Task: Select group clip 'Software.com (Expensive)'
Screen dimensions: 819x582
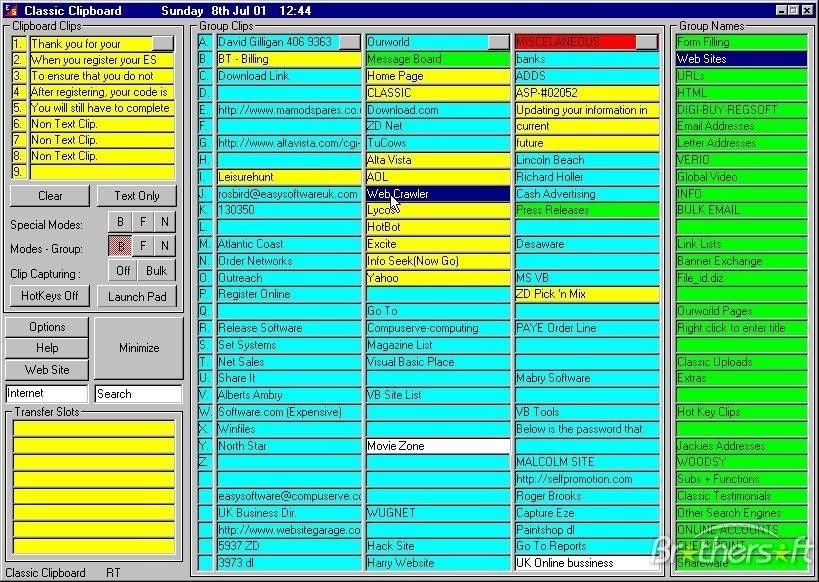Action: pyautogui.click(x=289, y=412)
